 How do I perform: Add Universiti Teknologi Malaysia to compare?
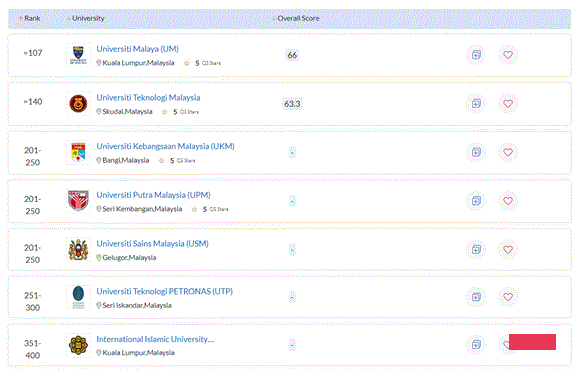tap(476, 104)
